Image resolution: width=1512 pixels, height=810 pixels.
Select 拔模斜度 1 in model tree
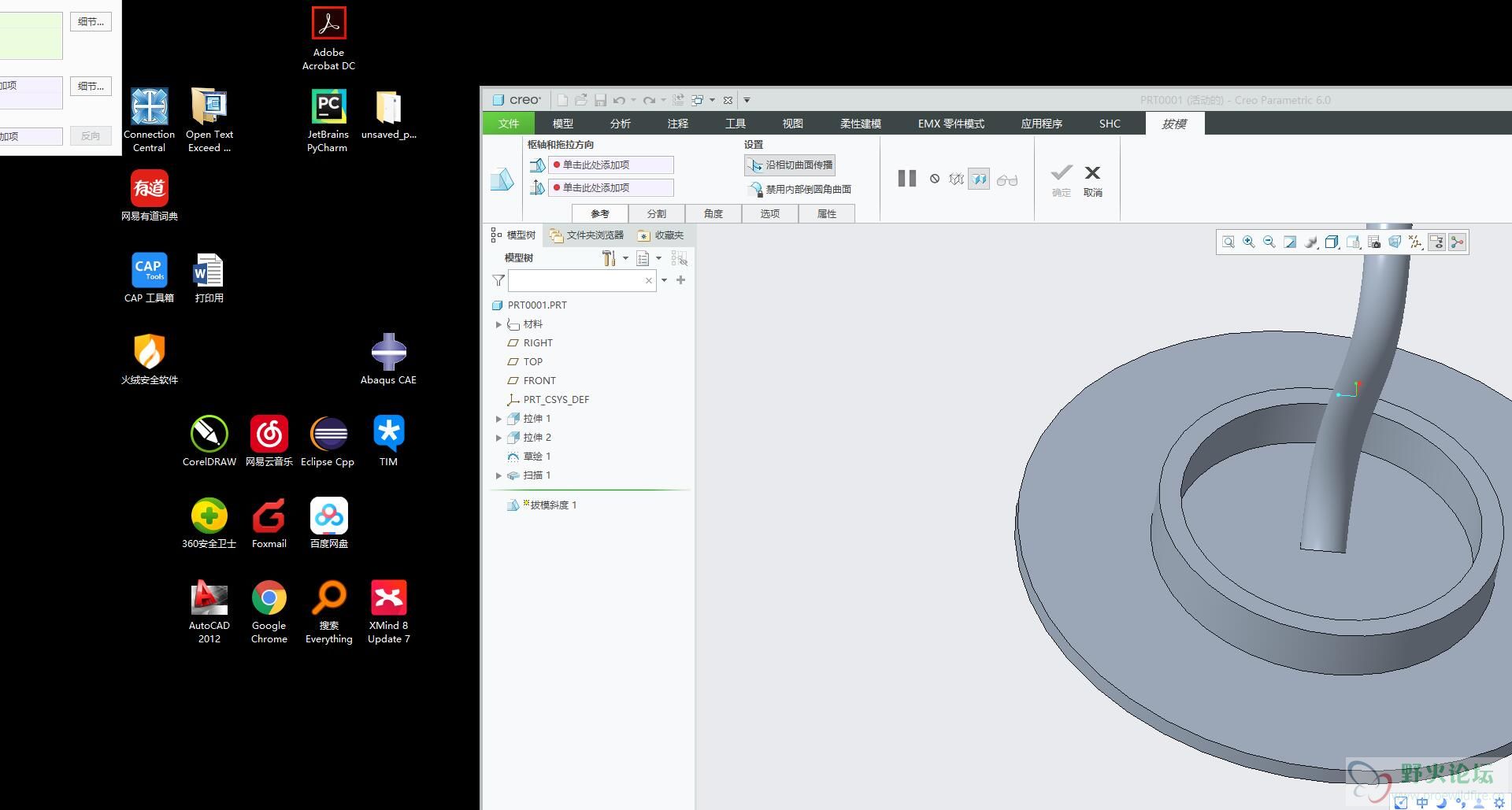pos(543,505)
